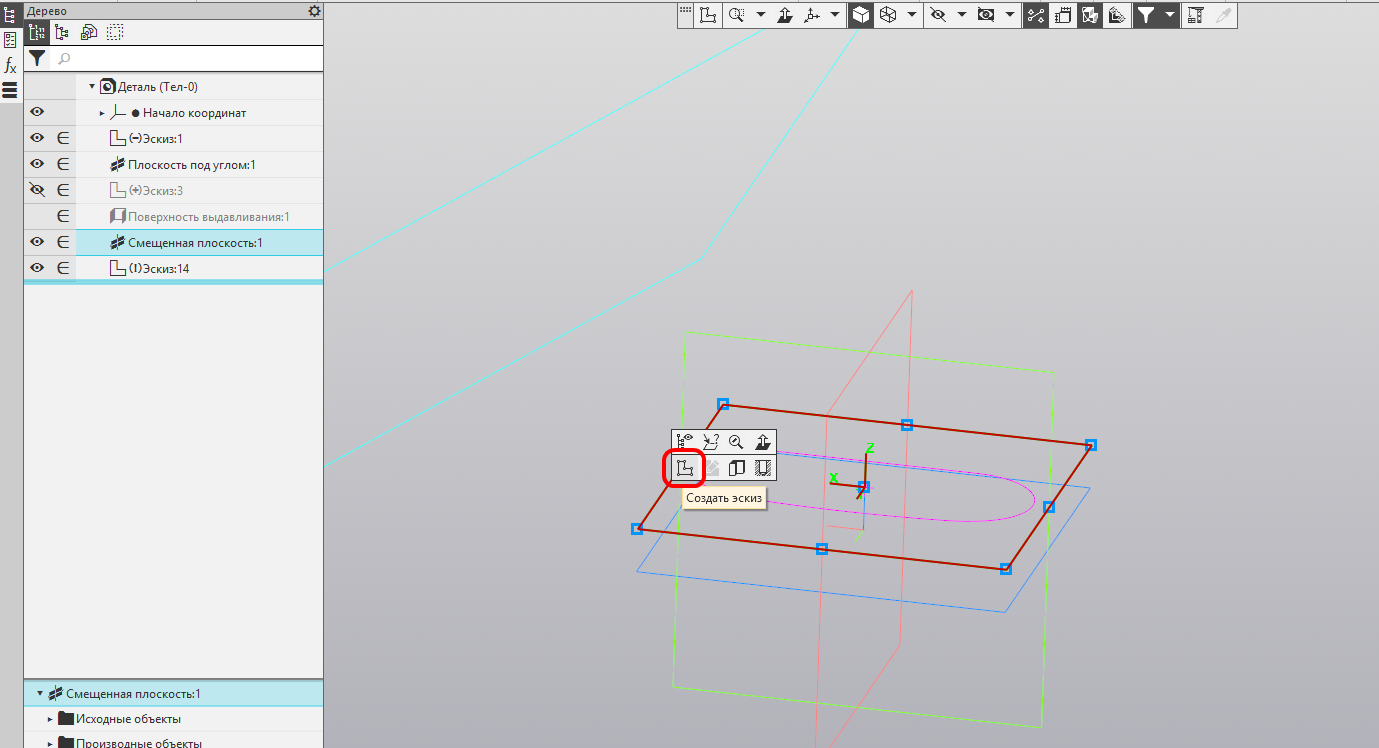This screenshot has height=748, width=1379.
Task: Open the Tree panel from left sidebar
Action: coord(10,14)
